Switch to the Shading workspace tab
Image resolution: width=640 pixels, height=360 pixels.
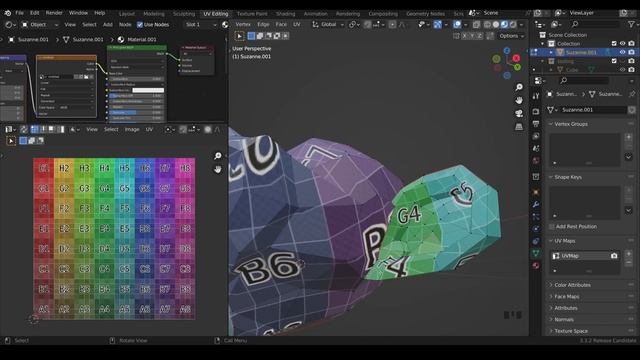pyautogui.click(x=285, y=13)
